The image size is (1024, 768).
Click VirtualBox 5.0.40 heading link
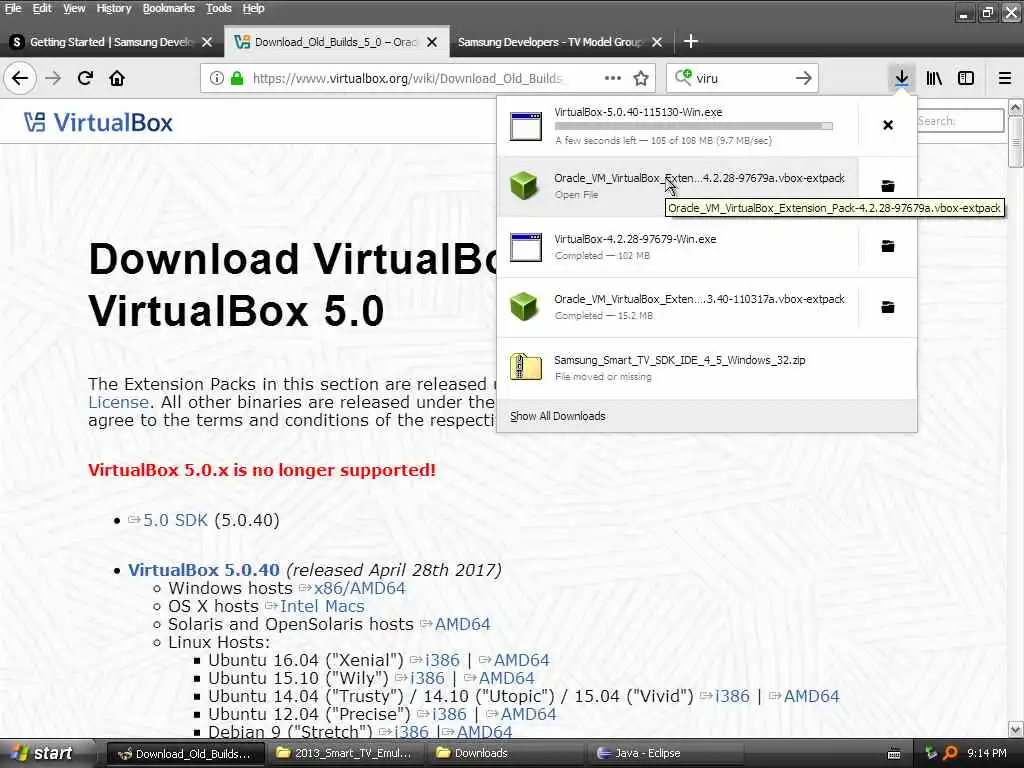coord(204,570)
